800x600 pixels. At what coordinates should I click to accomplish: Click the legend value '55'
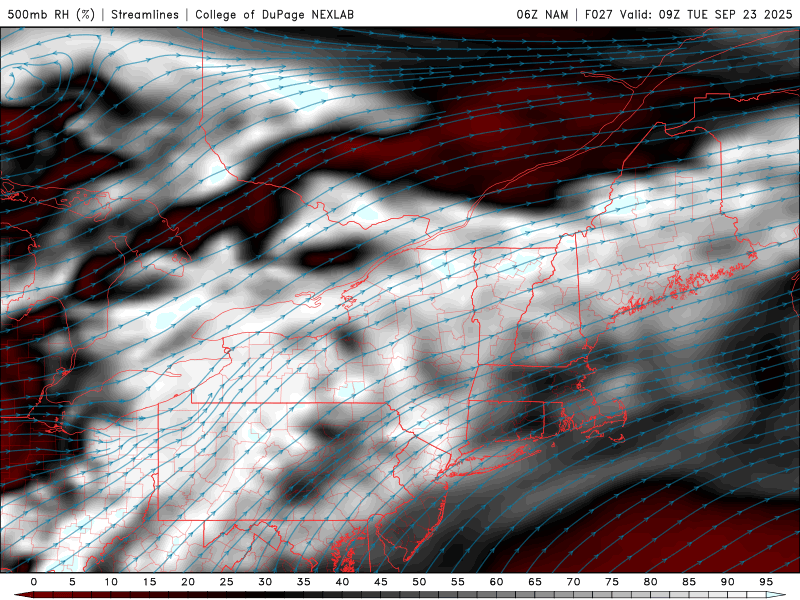pyautogui.click(x=458, y=582)
